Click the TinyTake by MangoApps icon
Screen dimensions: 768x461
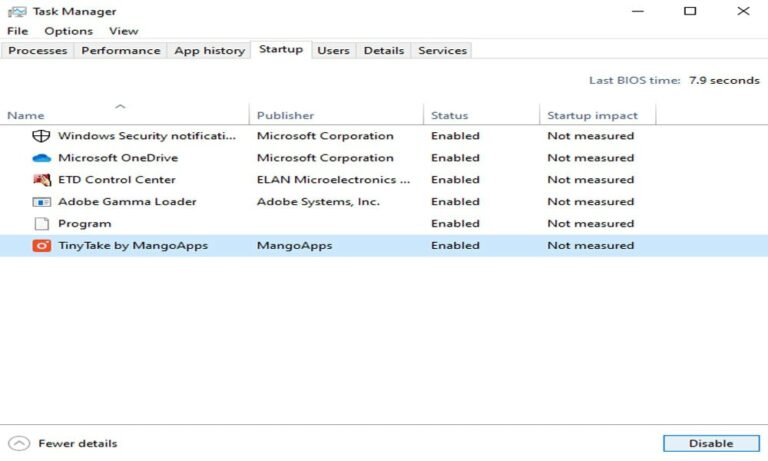[x=41, y=246]
